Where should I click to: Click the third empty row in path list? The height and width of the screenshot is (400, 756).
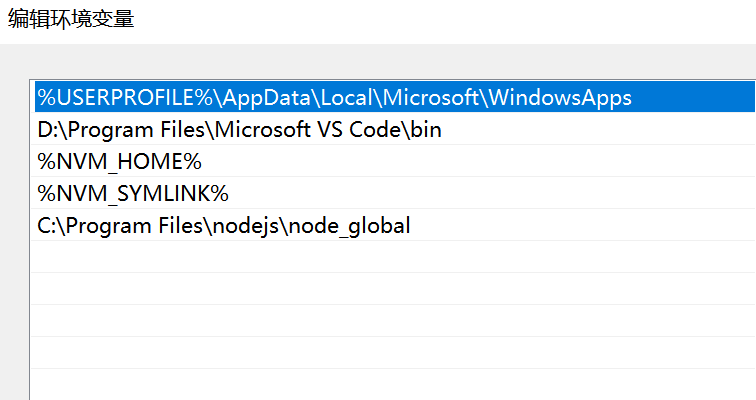click(x=390, y=321)
